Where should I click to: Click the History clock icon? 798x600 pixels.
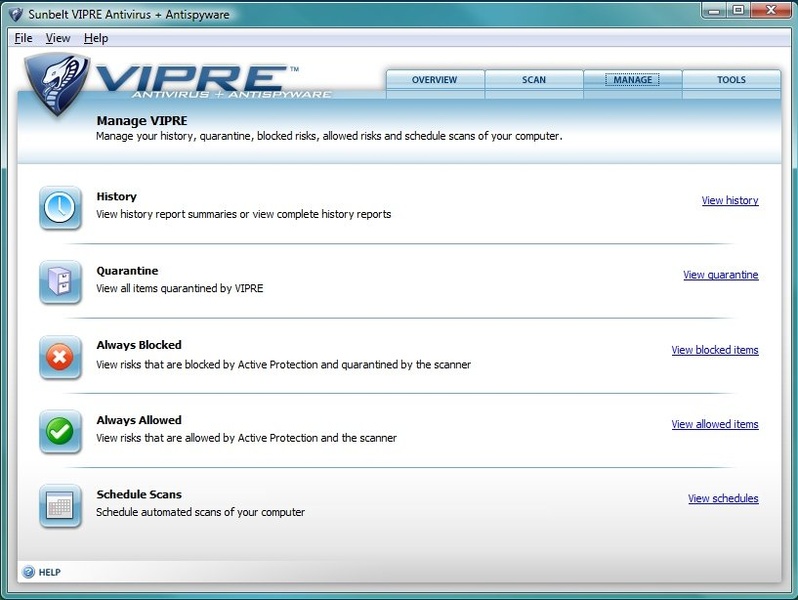[x=60, y=207]
